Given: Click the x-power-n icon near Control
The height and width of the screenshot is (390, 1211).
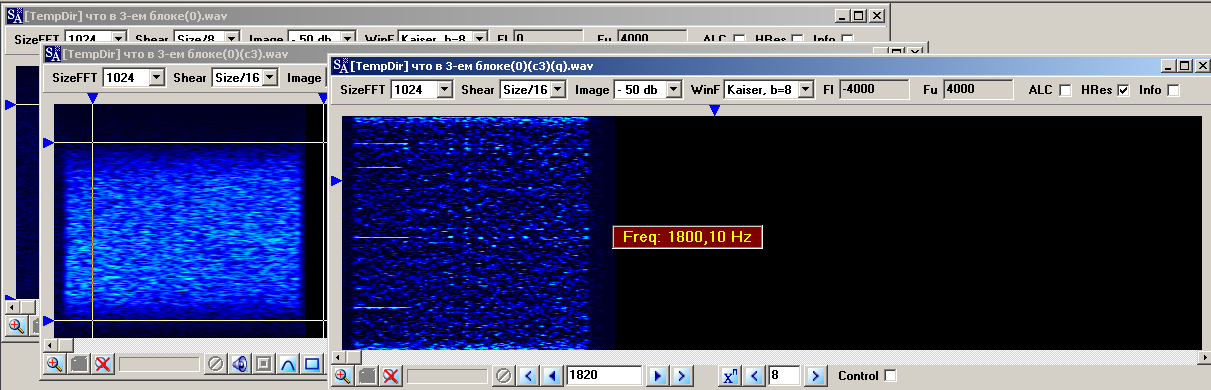Looking at the screenshot, I should [x=732, y=376].
